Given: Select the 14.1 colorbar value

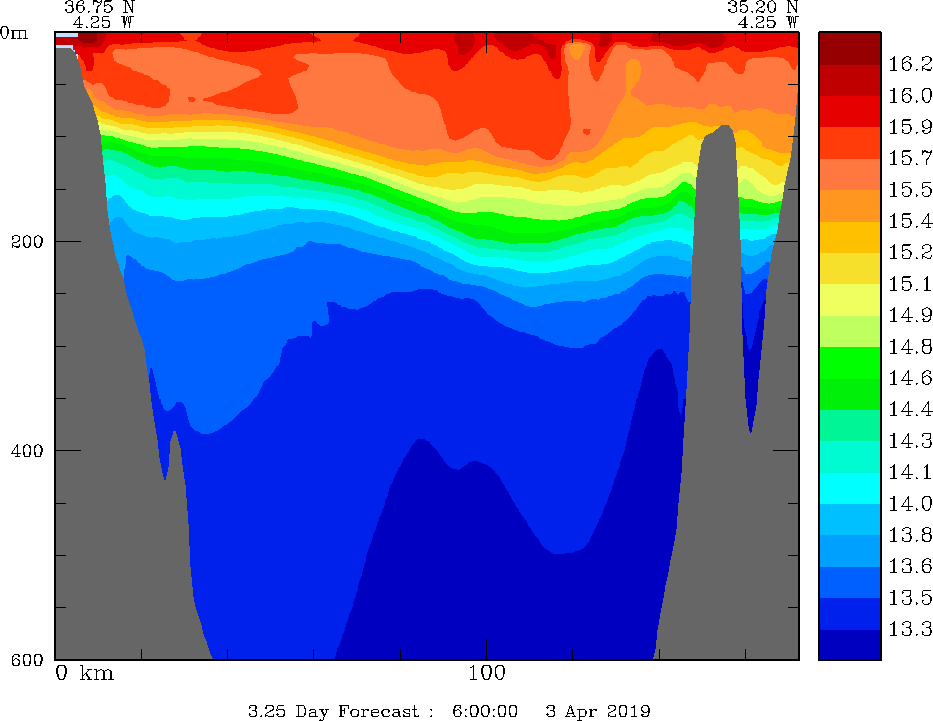Looking at the screenshot, I should click(x=910, y=473).
